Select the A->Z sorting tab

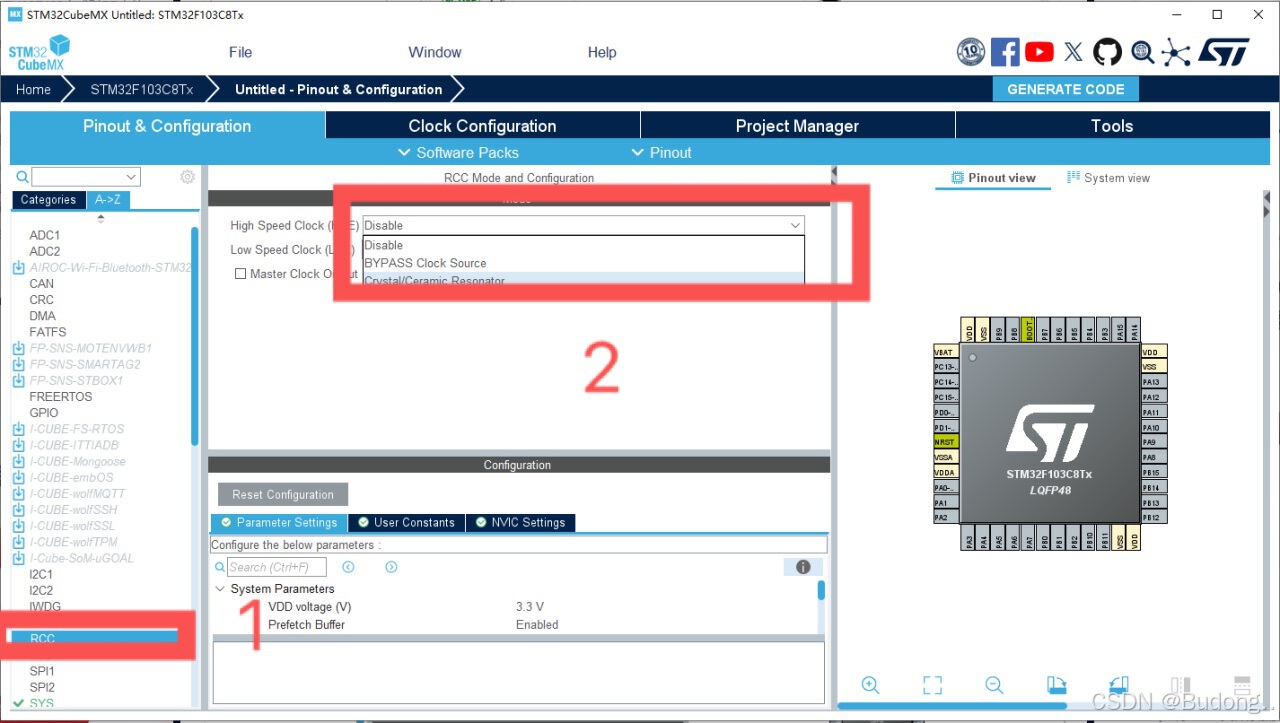pyautogui.click(x=108, y=200)
